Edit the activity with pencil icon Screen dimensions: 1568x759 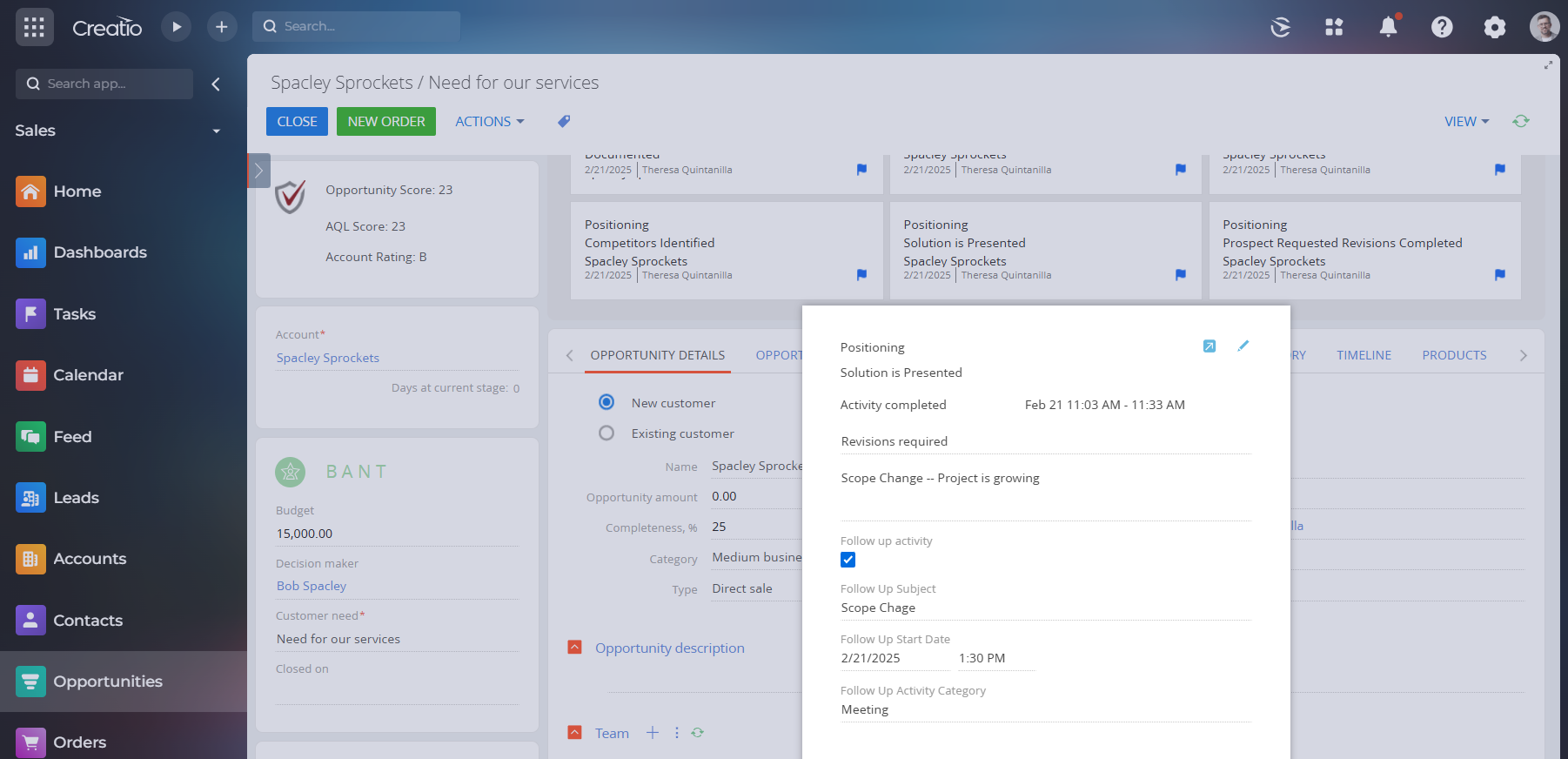pyautogui.click(x=1243, y=346)
